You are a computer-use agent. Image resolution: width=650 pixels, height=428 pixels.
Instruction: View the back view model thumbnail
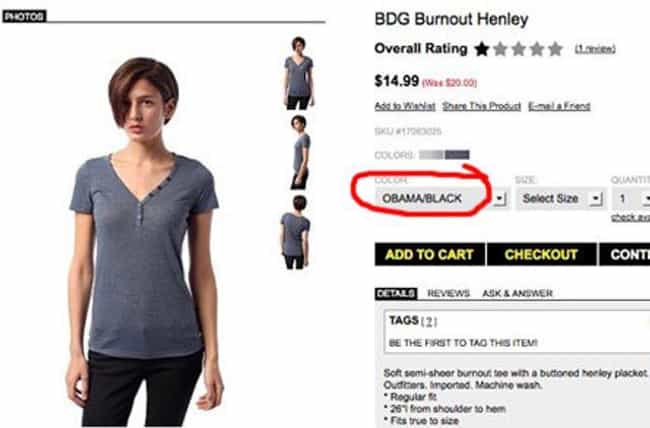pyautogui.click(x=295, y=232)
